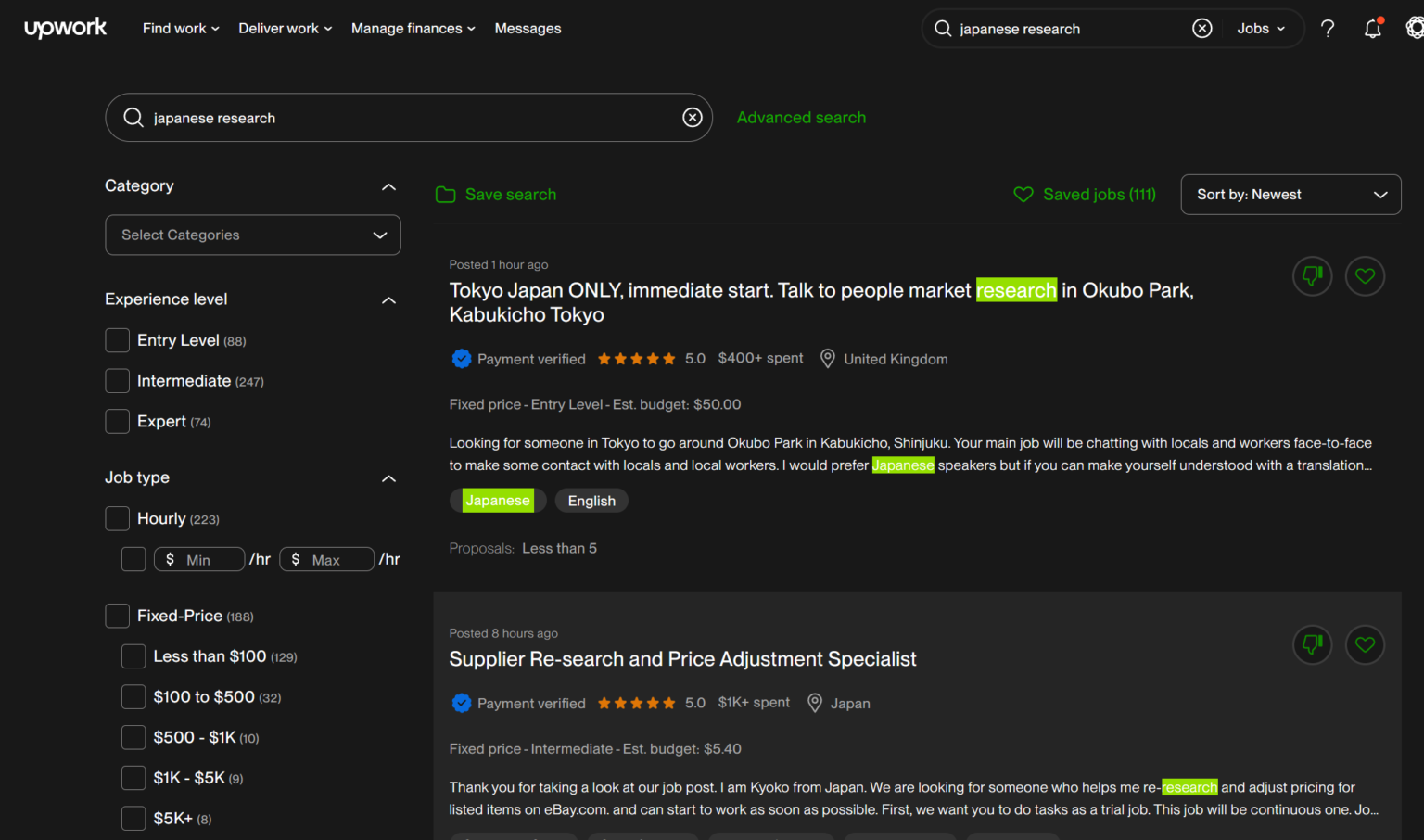Open the notifications bell
The image size is (1424, 840).
pos(1372,29)
